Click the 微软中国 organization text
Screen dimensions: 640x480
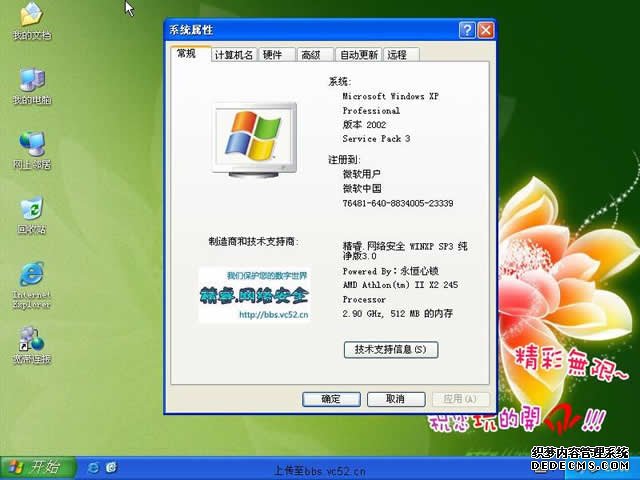(x=362, y=189)
